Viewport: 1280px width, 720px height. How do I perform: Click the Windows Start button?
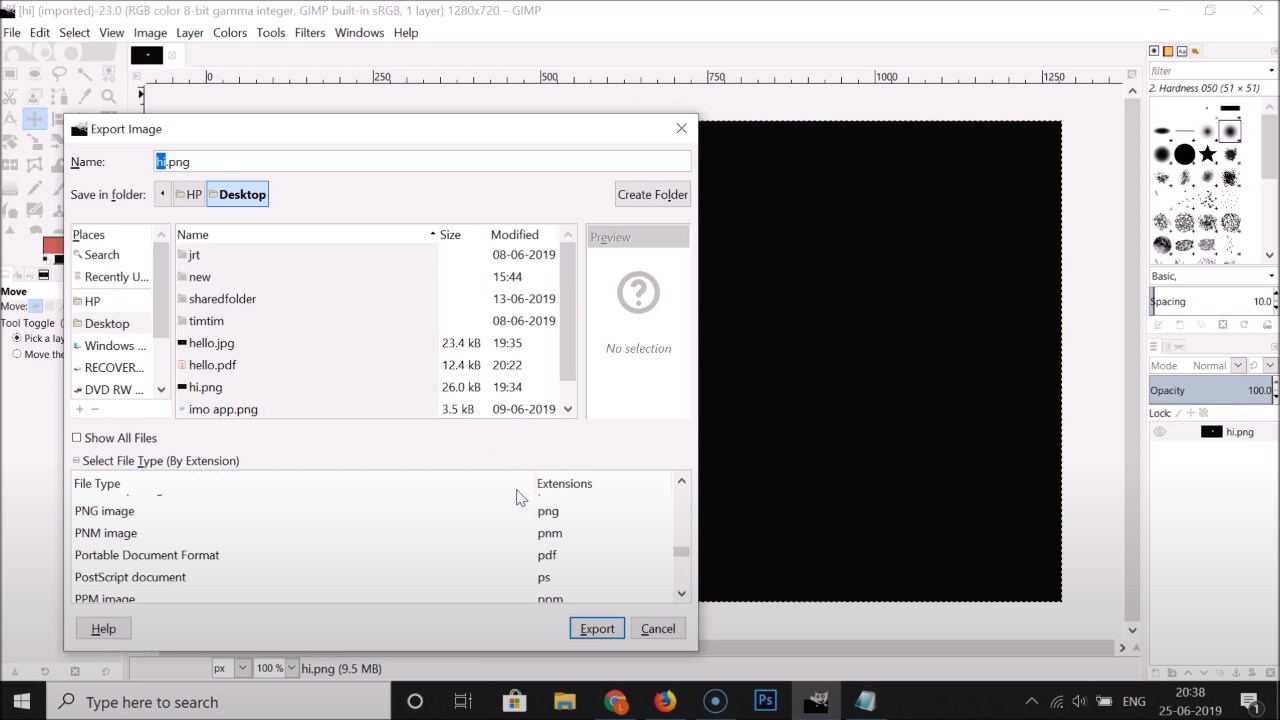click(x=21, y=702)
